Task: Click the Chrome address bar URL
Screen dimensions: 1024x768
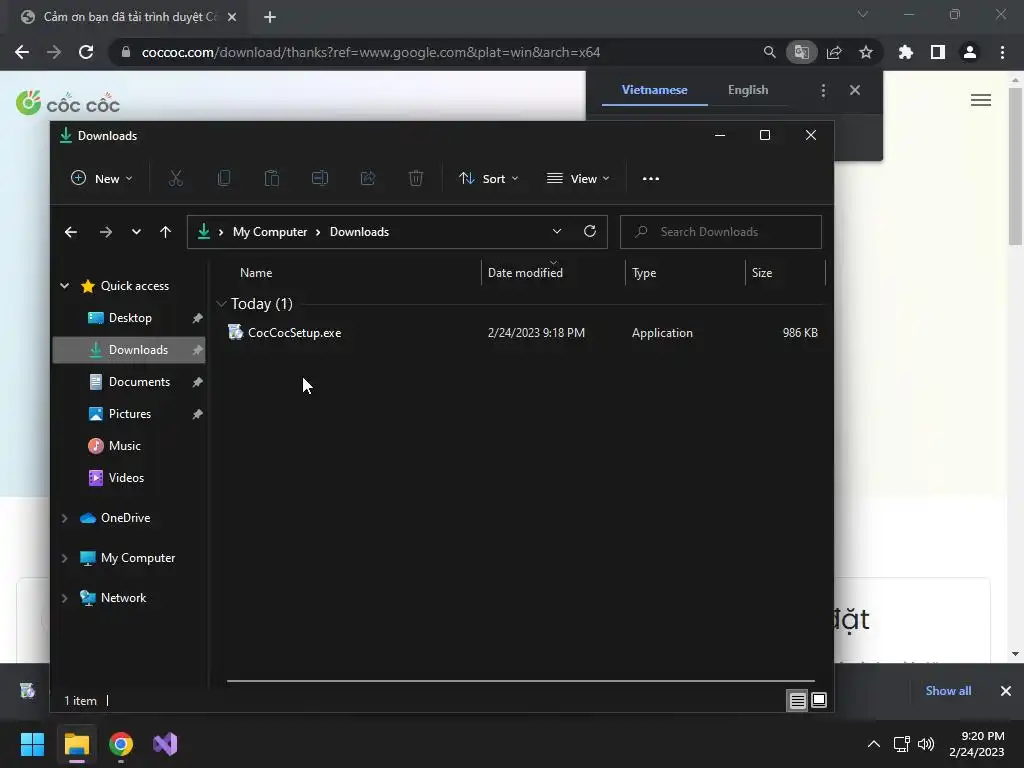Action: (370, 52)
